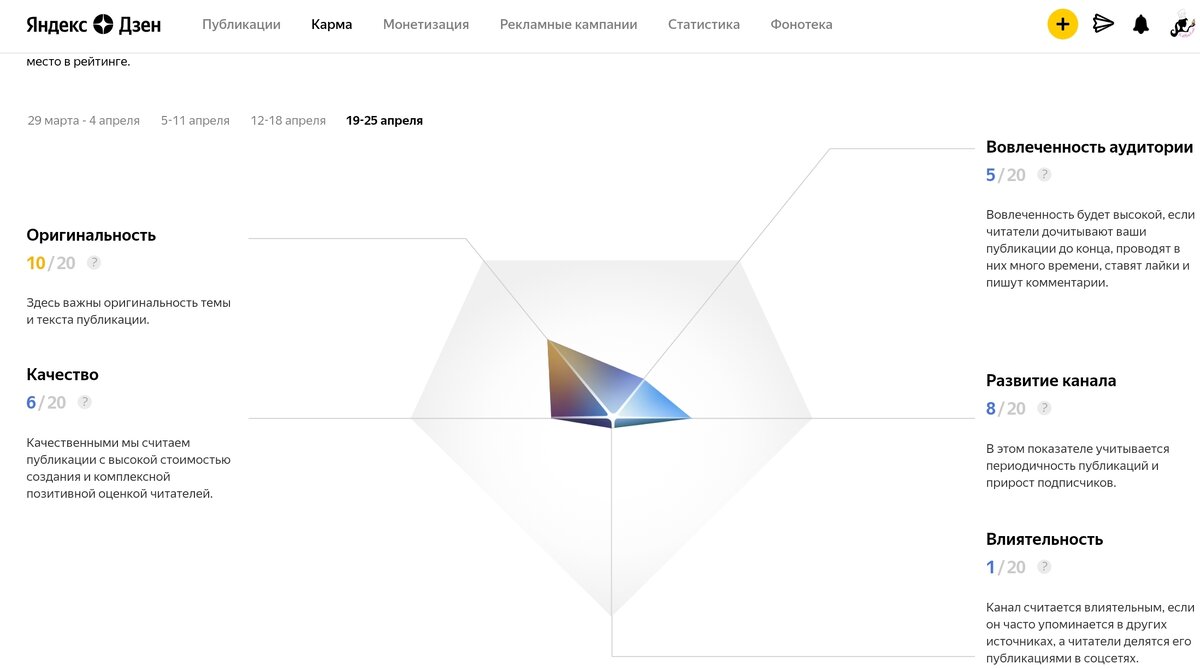Click Вовлеченность аудитории heading

click(x=1089, y=147)
